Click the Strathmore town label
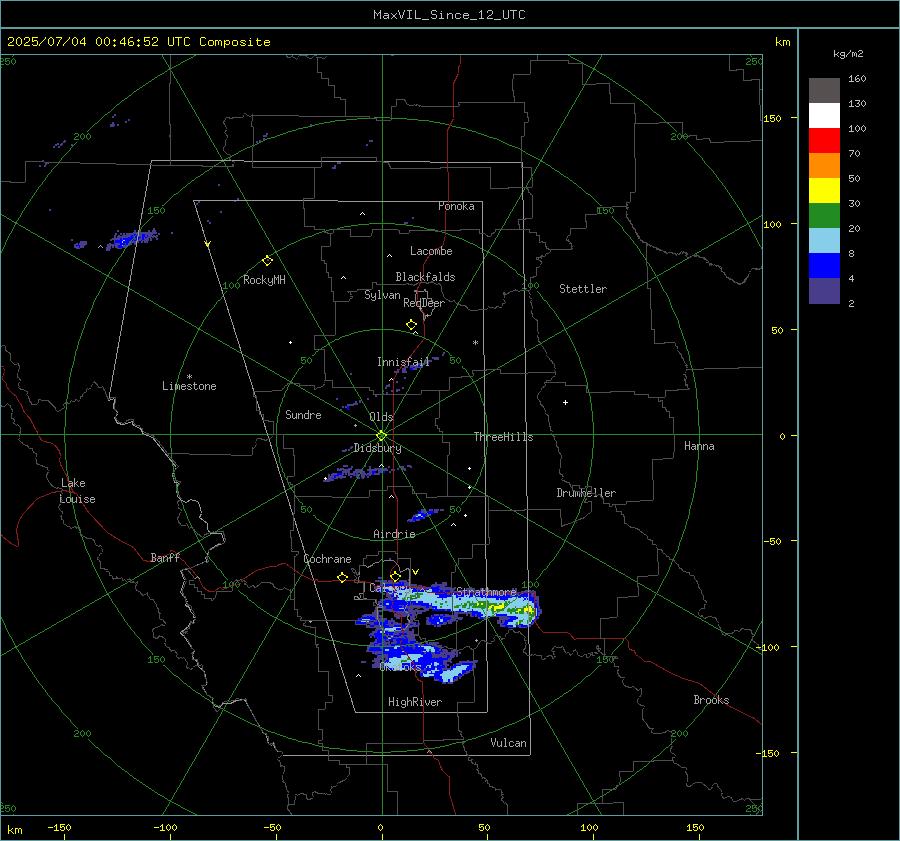The width and height of the screenshot is (900, 841). pyautogui.click(x=487, y=591)
